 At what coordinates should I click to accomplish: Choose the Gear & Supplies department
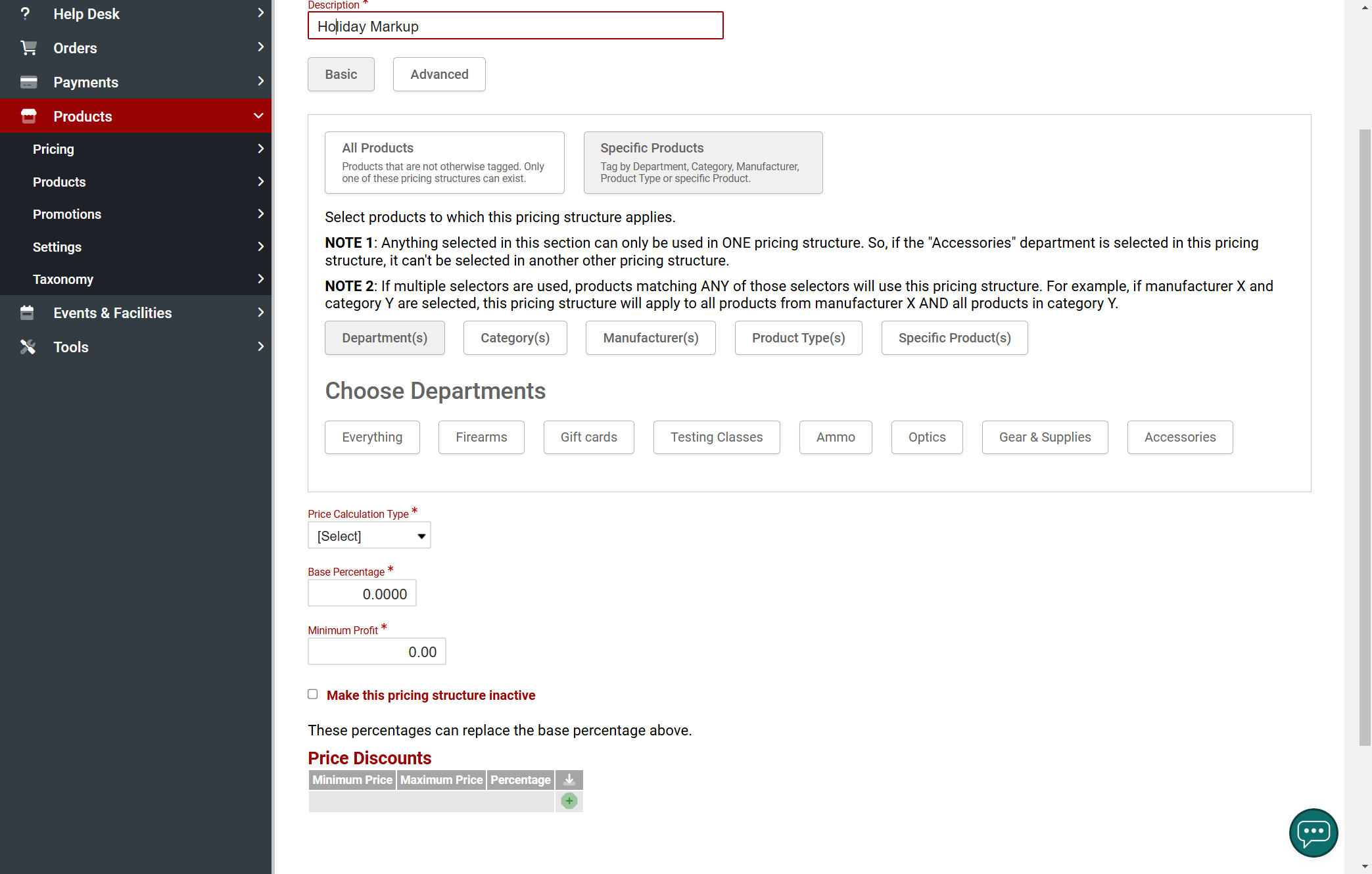click(1045, 437)
